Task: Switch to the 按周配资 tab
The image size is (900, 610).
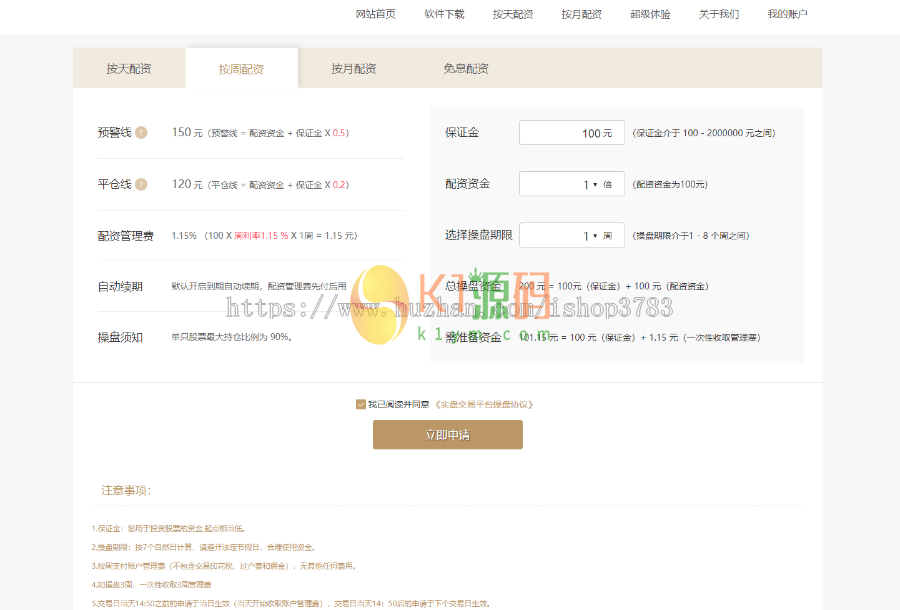Action: pos(241,69)
